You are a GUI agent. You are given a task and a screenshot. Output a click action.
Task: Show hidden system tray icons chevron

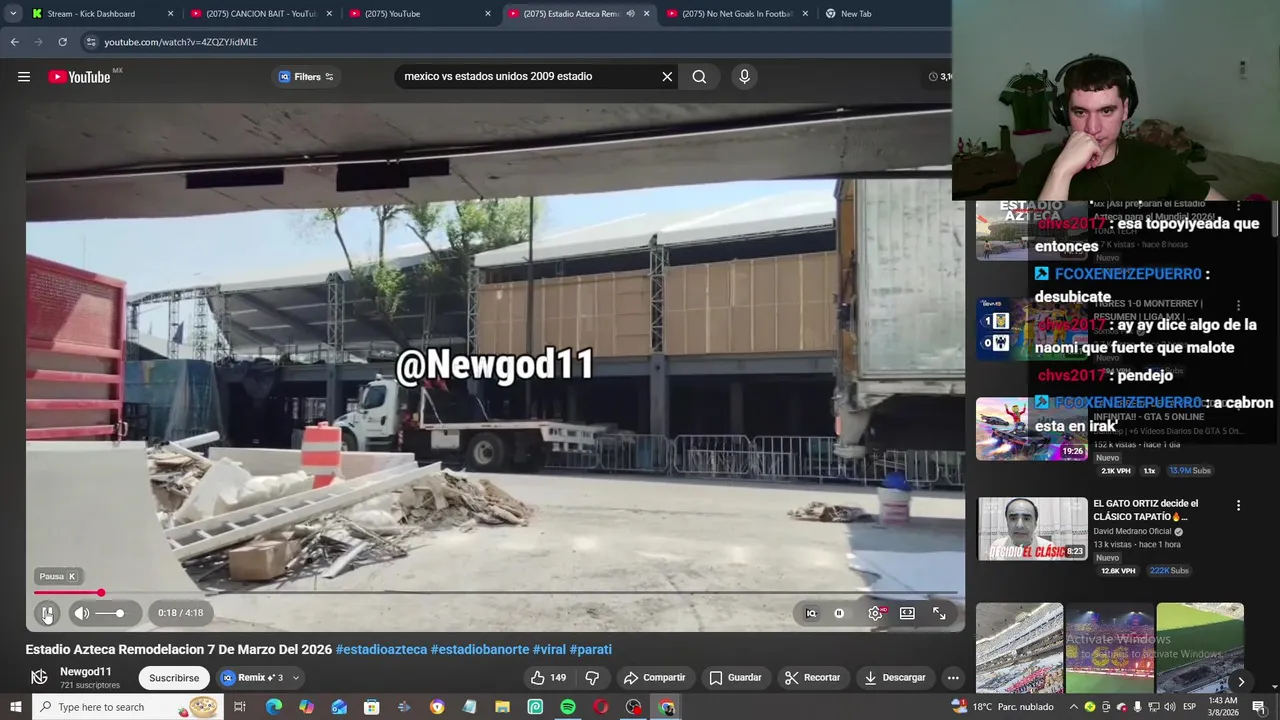pyautogui.click(x=1074, y=707)
